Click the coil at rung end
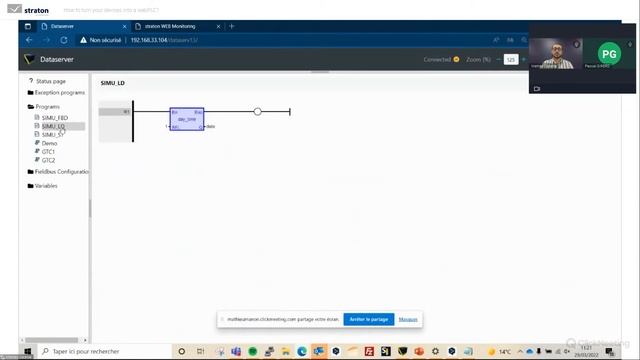Image resolution: width=640 pixels, height=360 pixels. pyautogui.click(x=258, y=111)
